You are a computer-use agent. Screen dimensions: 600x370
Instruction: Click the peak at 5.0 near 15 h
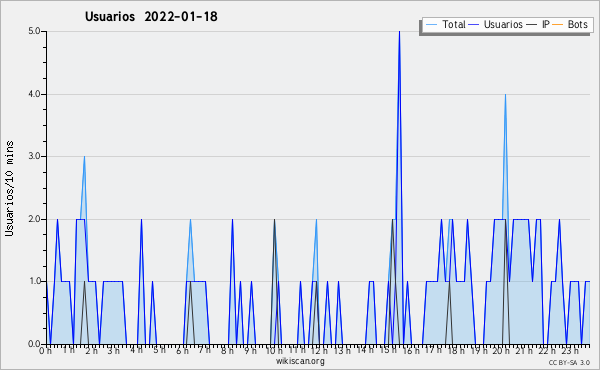(x=399, y=32)
